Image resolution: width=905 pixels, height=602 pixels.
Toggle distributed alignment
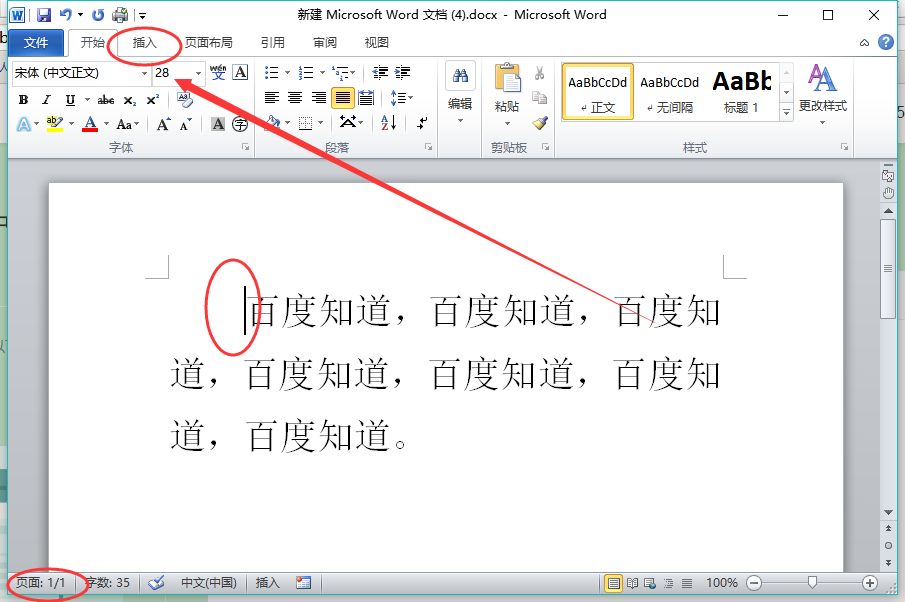coord(366,98)
